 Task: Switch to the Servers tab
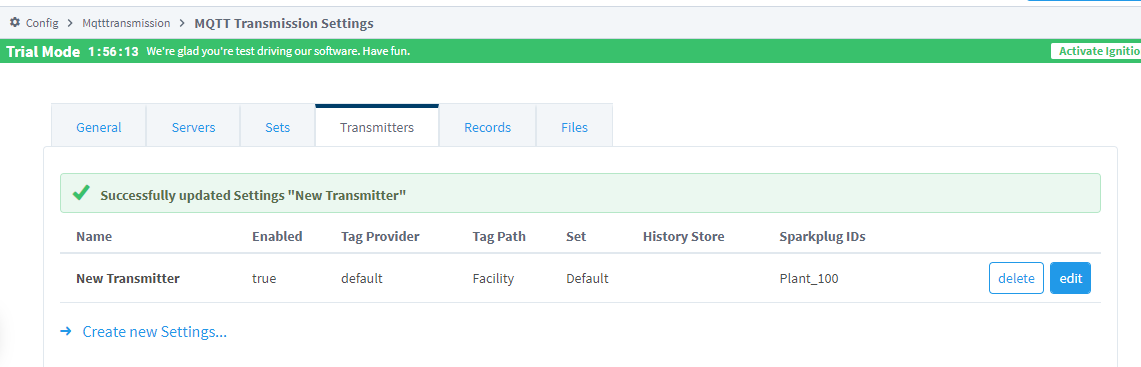[194, 127]
